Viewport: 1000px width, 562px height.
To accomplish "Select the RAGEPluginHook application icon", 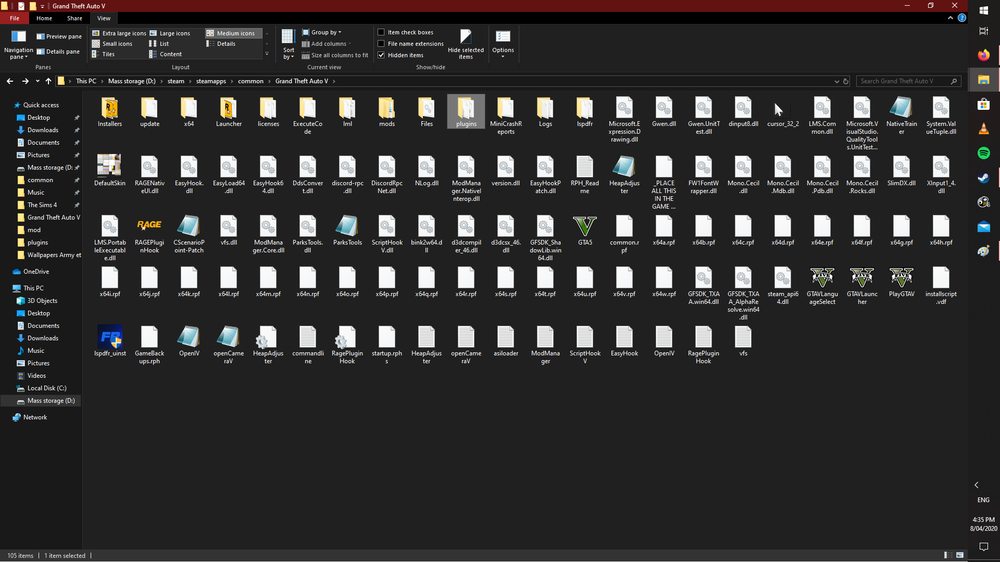I will click(x=149, y=225).
